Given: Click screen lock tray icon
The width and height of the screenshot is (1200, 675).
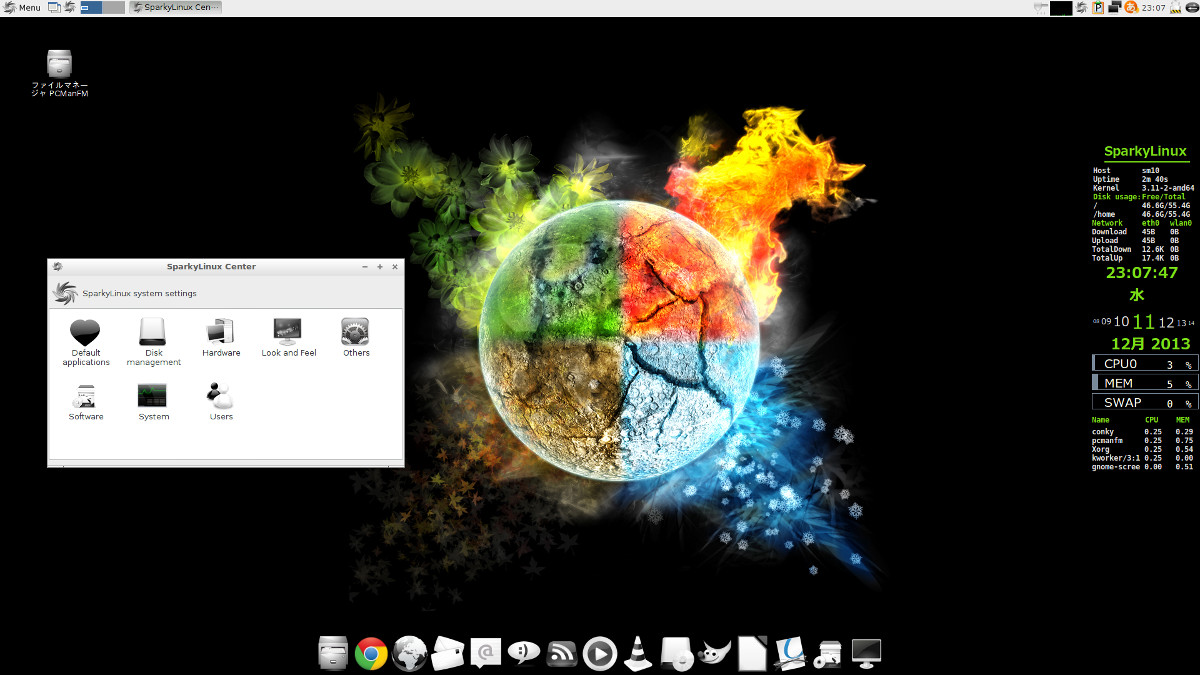Looking at the screenshot, I should (1176, 7).
